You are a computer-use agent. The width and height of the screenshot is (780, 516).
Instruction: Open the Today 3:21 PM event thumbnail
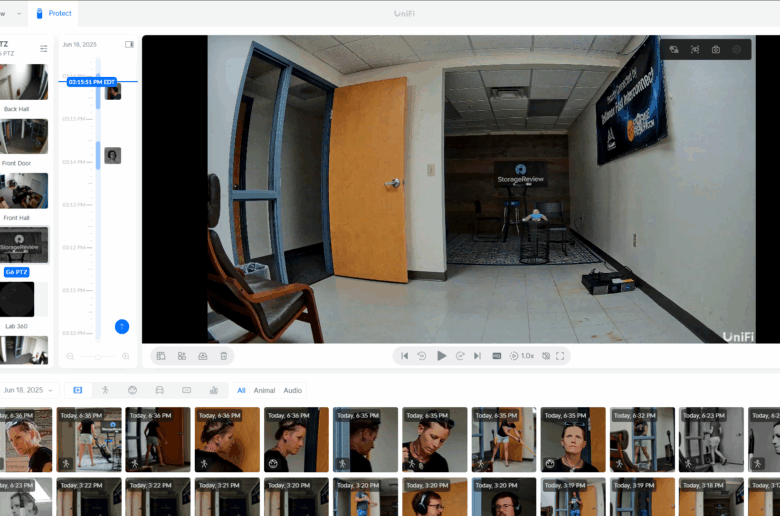click(227, 497)
